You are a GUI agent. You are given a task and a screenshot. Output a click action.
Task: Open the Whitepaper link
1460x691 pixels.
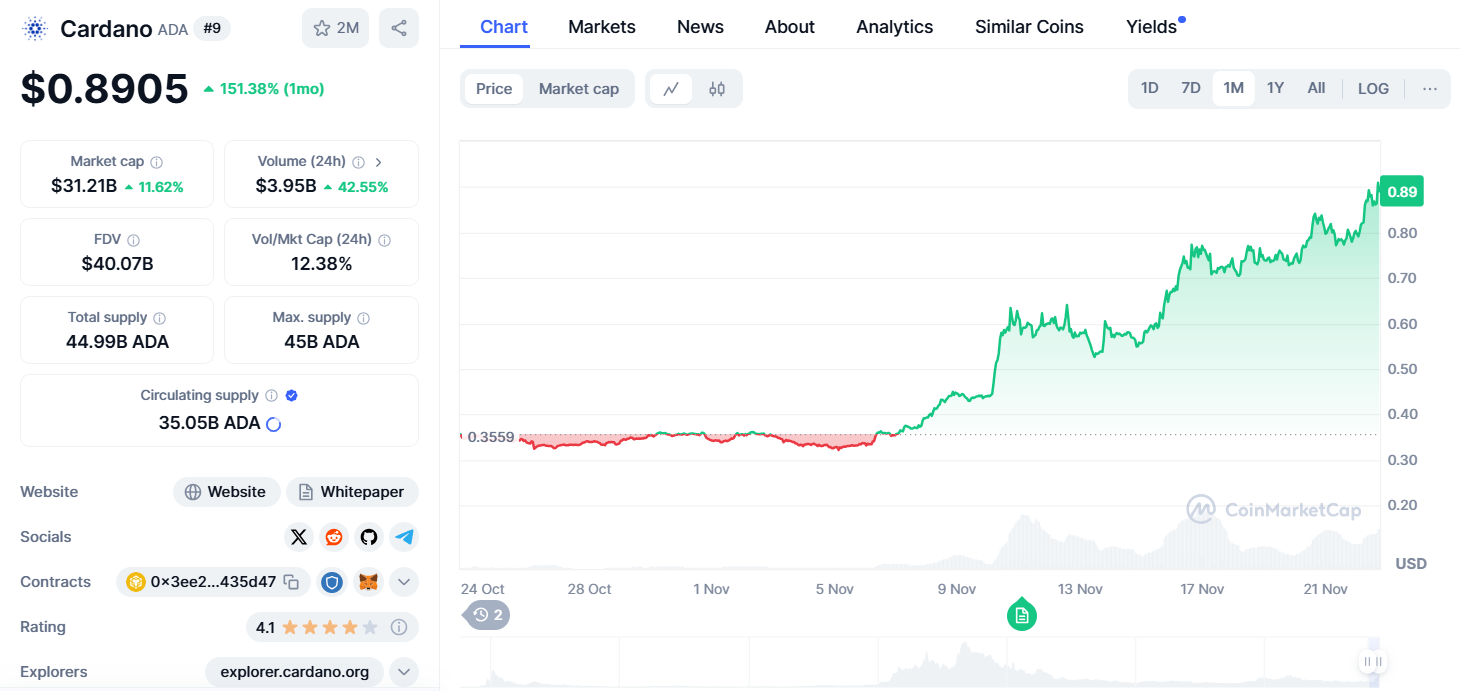[352, 492]
